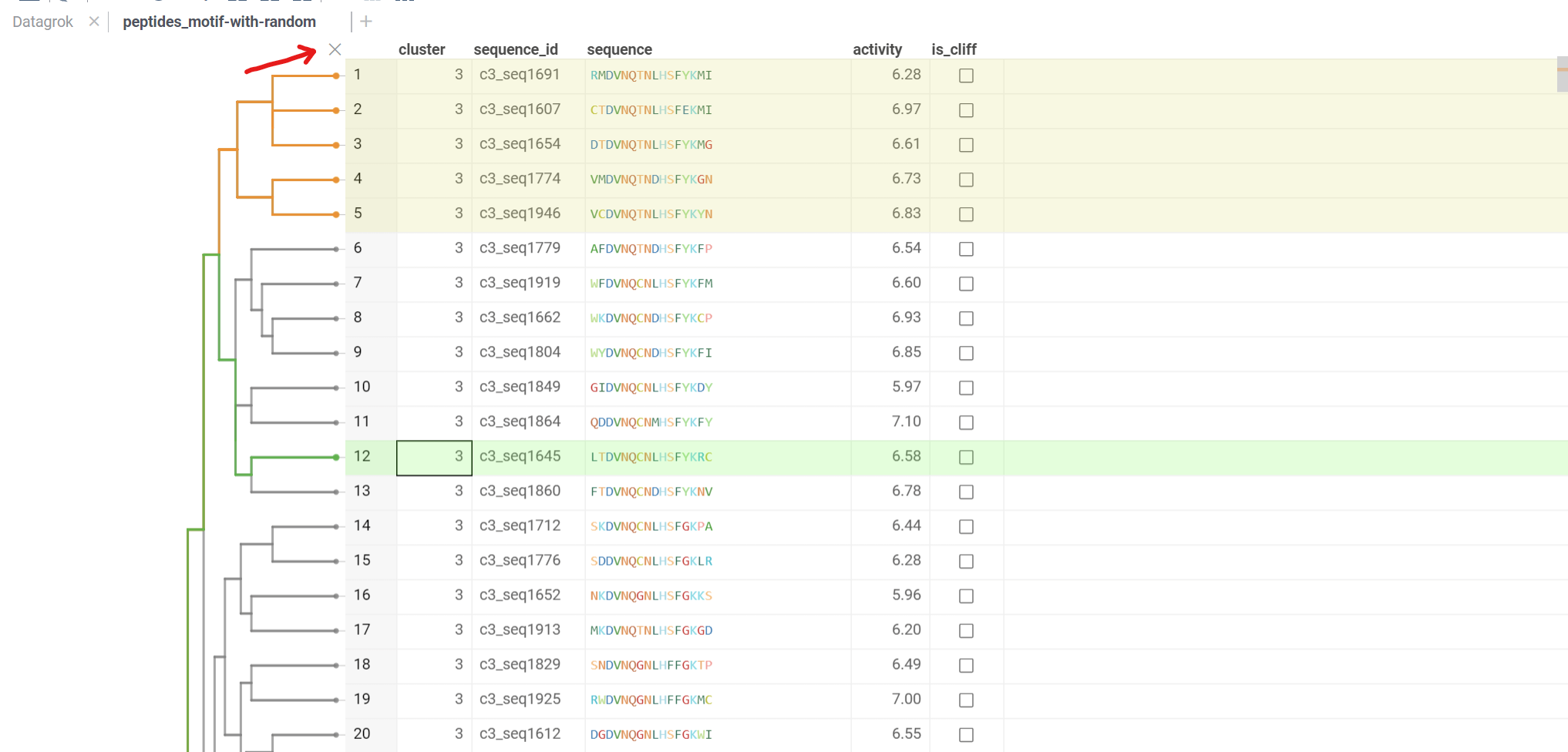The image size is (1568, 752).
Task: Select the peptides_motif-with-random tab
Action: click(x=219, y=22)
